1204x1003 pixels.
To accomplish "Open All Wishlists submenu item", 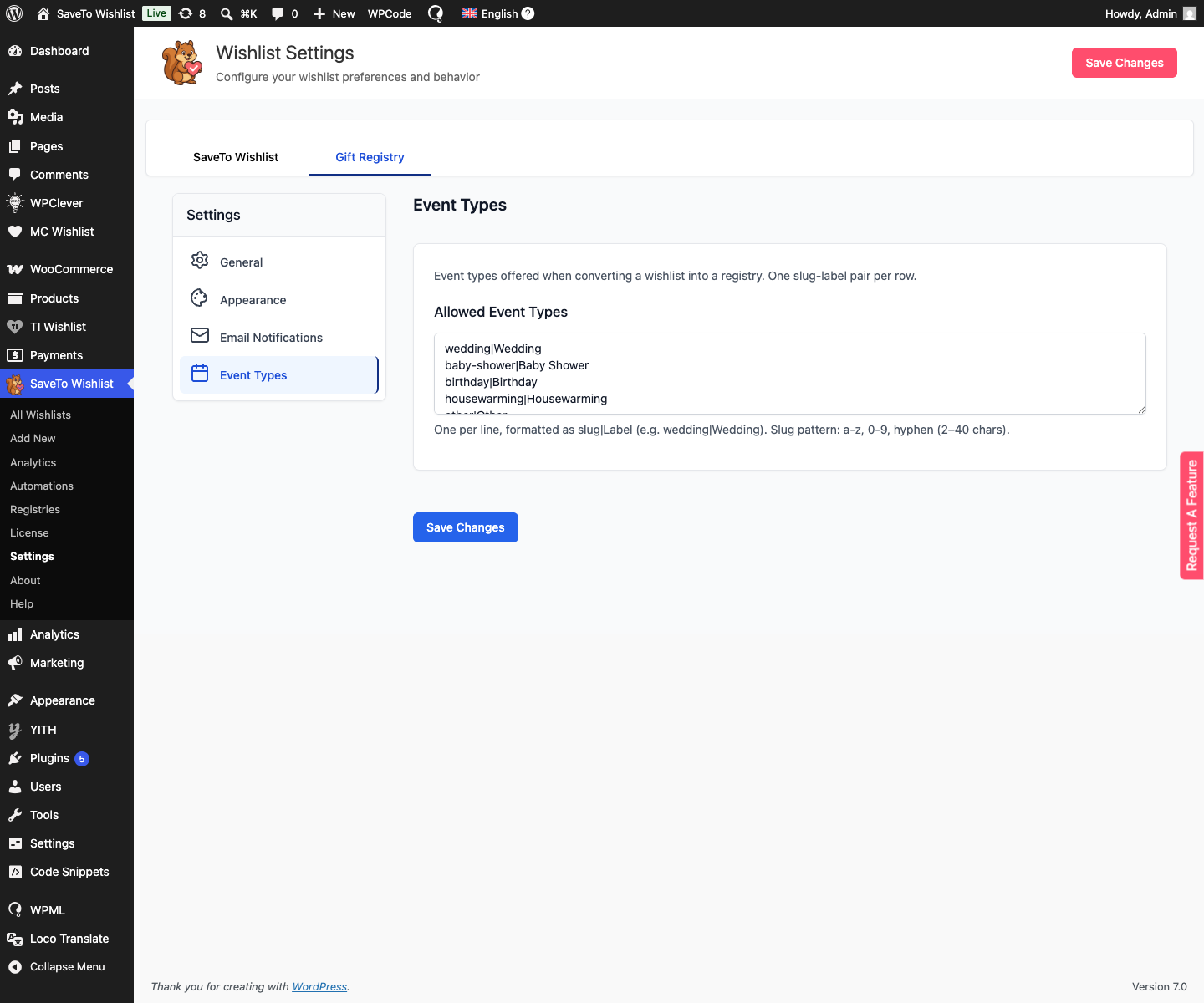I will [x=40, y=415].
